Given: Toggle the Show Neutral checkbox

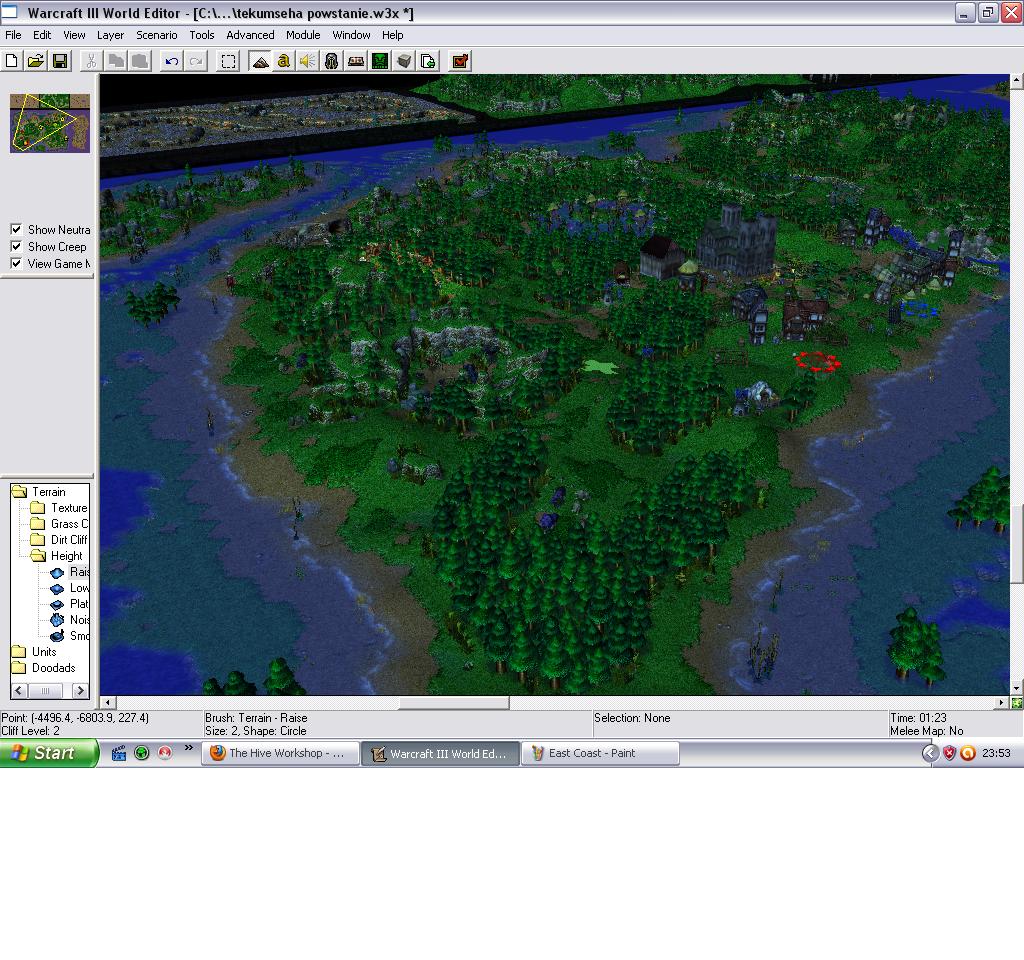Looking at the screenshot, I should (x=16, y=229).
